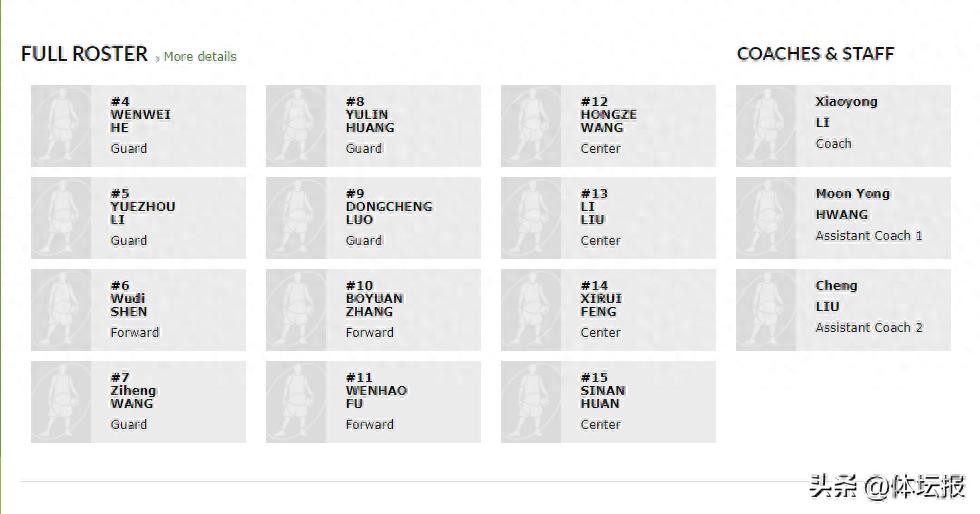Click the small arrow before More details
980x514 pixels.
click(158, 59)
